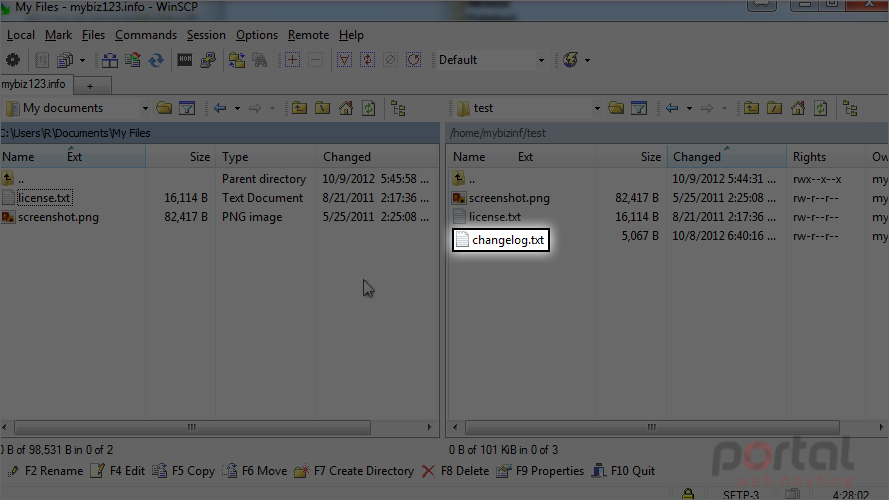Refresh the remote panel
Screen dimensions: 889x500
pyautogui.click(x=821, y=108)
